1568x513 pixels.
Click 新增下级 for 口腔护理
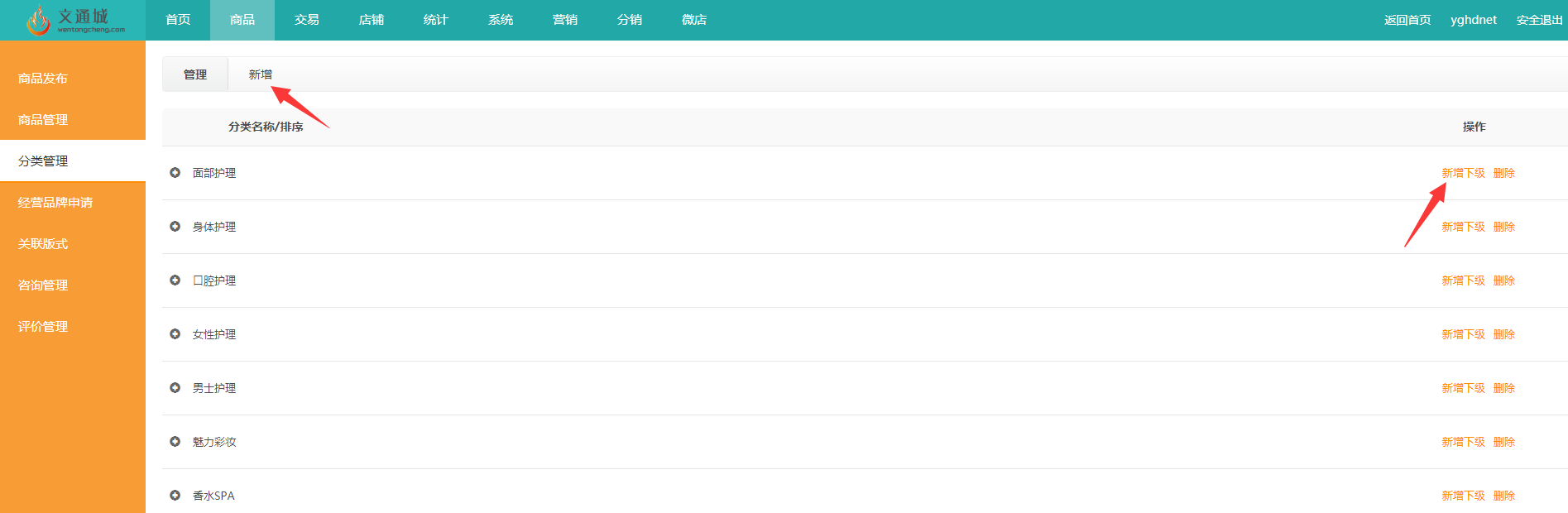(x=1463, y=280)
